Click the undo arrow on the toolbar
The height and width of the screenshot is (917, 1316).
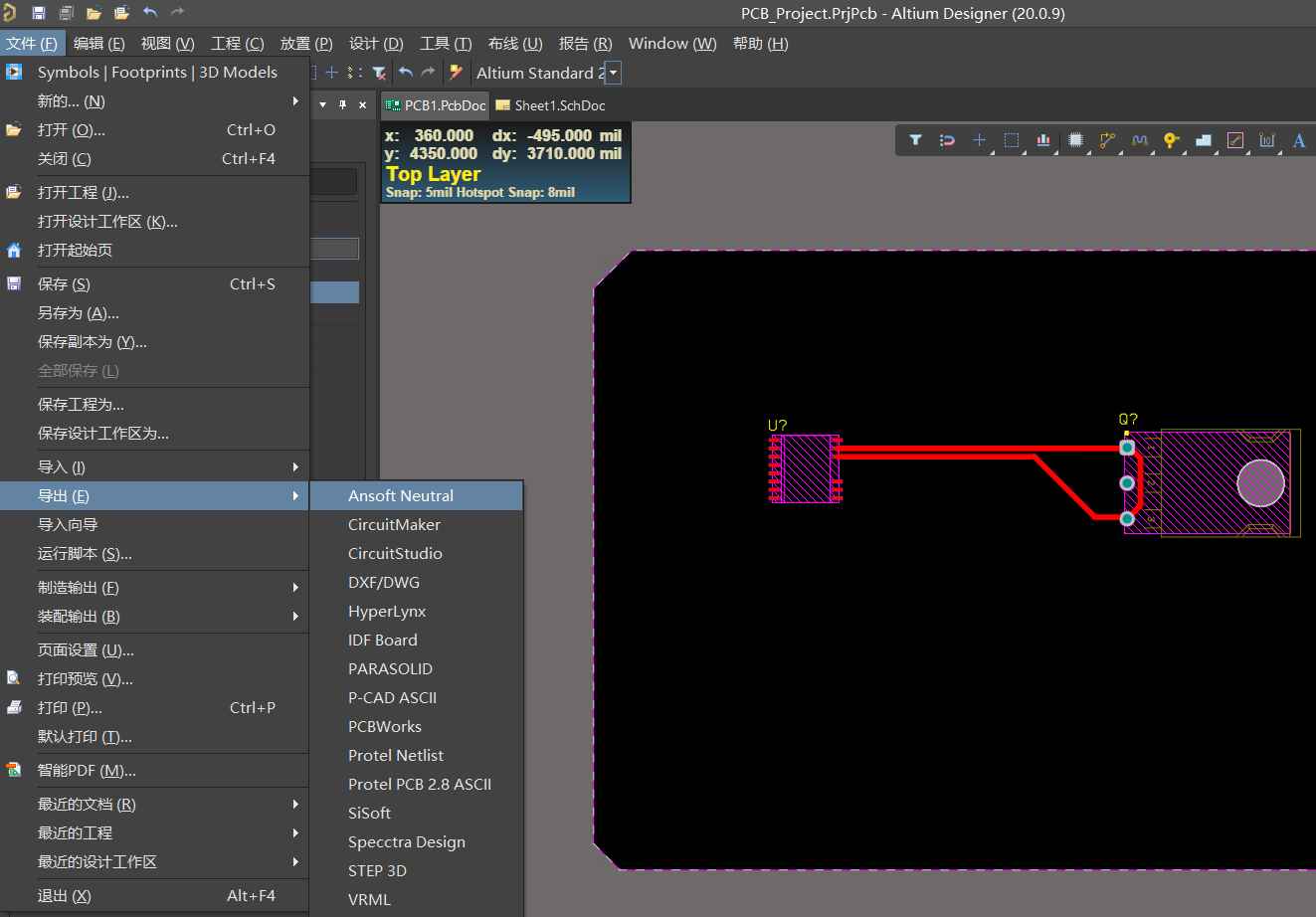pos(407,73)
